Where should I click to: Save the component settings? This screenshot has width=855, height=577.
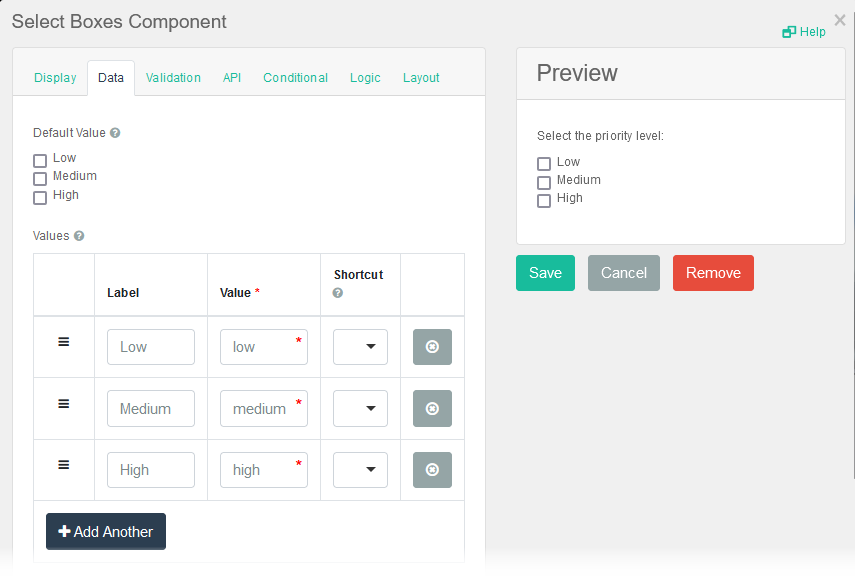click(545, 273)
